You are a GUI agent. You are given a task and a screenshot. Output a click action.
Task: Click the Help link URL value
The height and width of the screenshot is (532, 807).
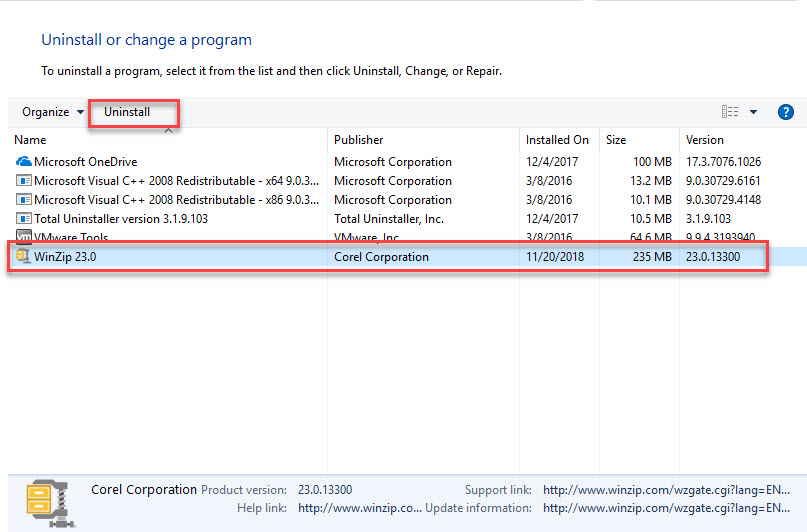pyautogui.click(x=360, y=508)
